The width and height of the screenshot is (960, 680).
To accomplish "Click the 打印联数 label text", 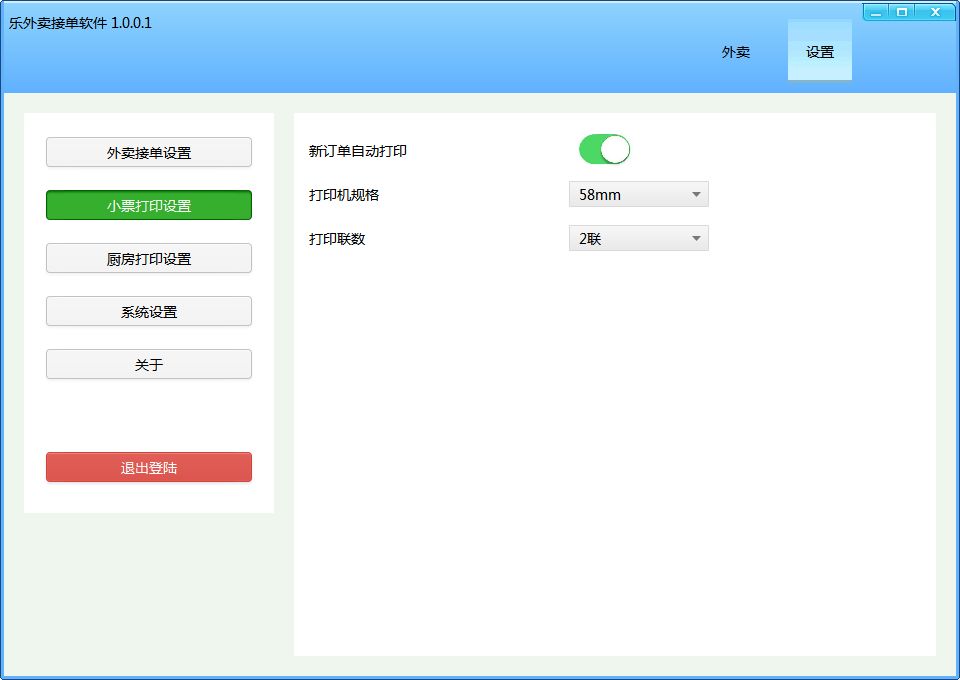I will pos(337,240).
